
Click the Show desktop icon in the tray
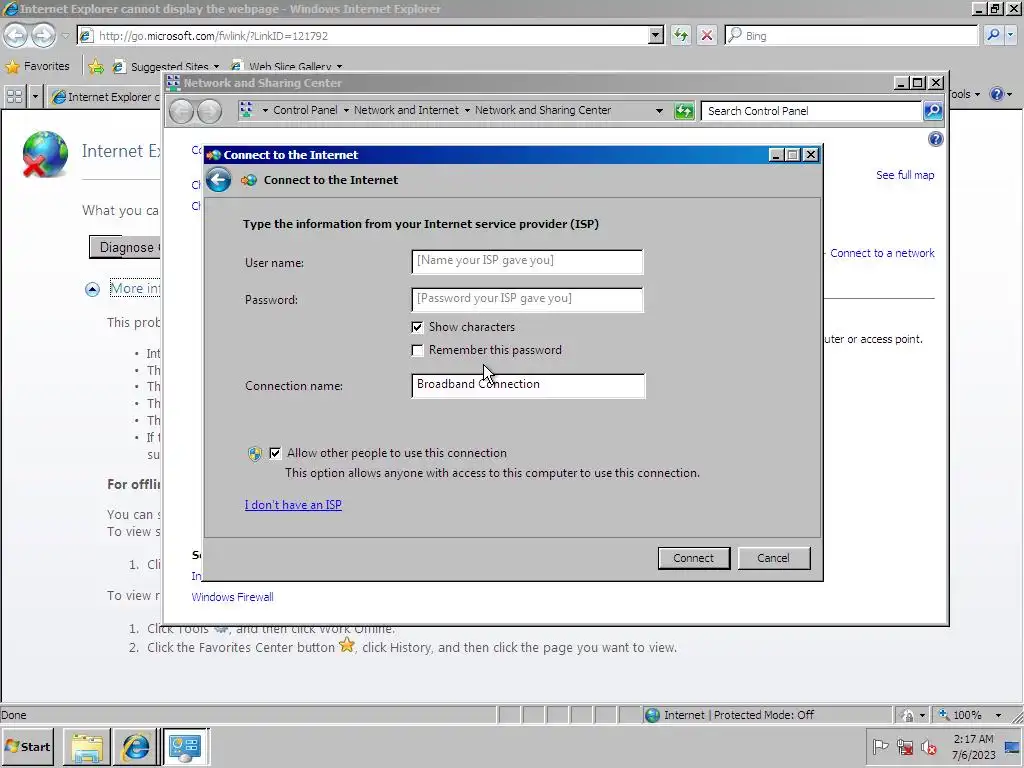point(1013,746)
